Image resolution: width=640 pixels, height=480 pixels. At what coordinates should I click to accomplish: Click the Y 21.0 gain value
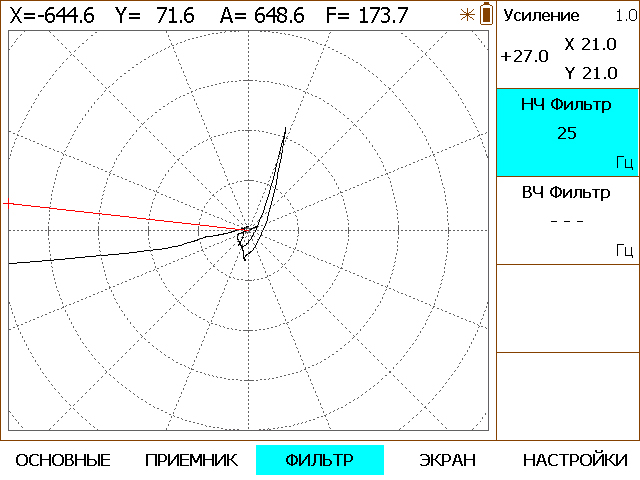[x=591, y=73]
